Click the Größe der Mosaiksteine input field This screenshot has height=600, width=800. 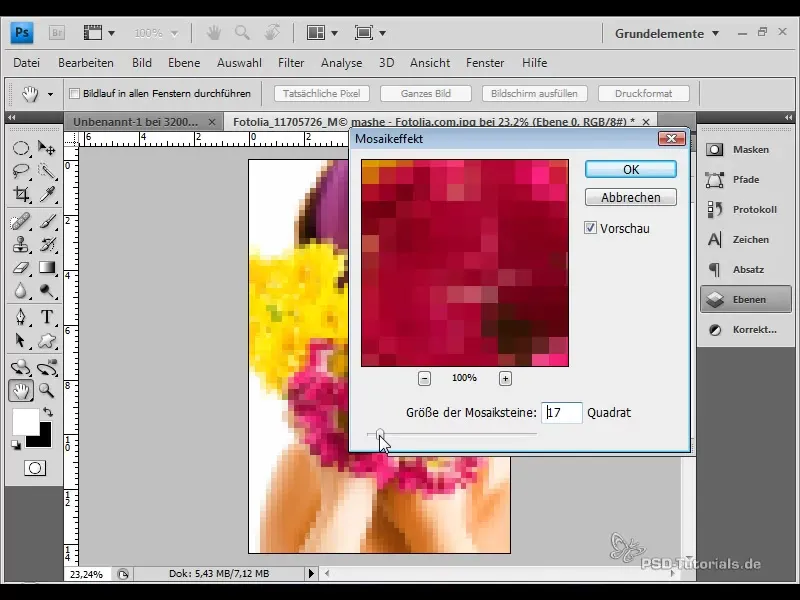click(561, 412)
